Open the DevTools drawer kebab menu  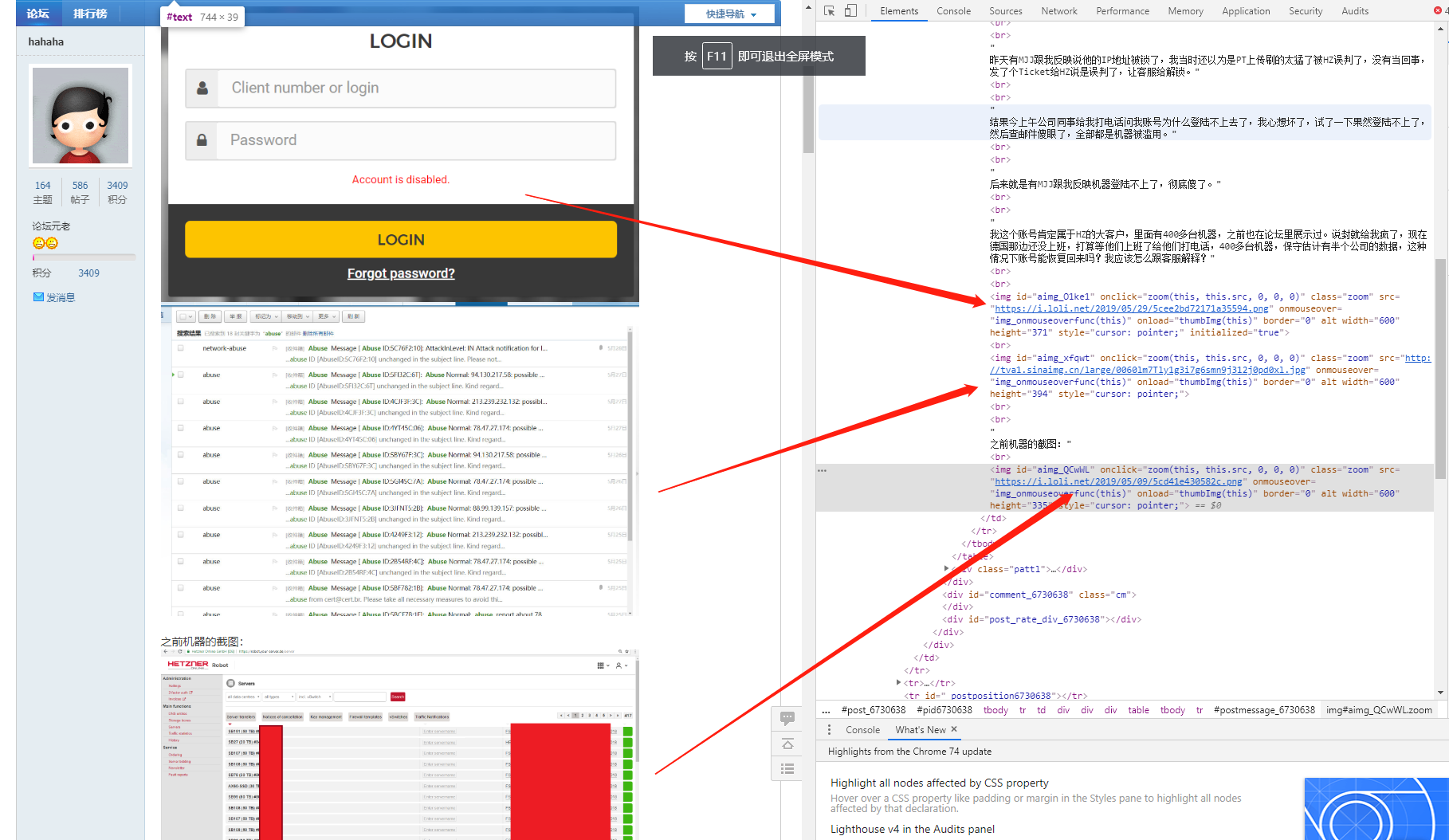tap(829, 729)
